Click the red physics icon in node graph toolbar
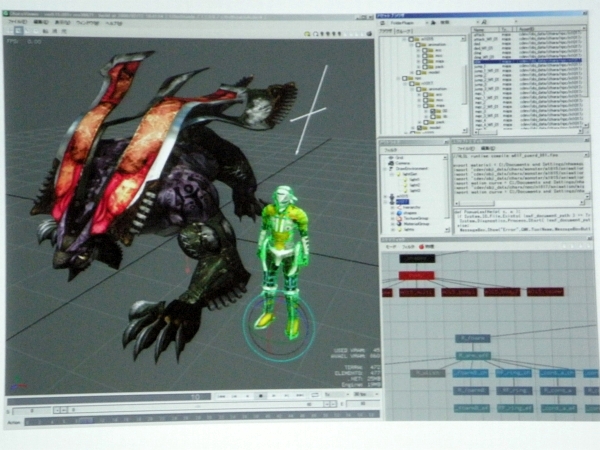 [421, 247]
